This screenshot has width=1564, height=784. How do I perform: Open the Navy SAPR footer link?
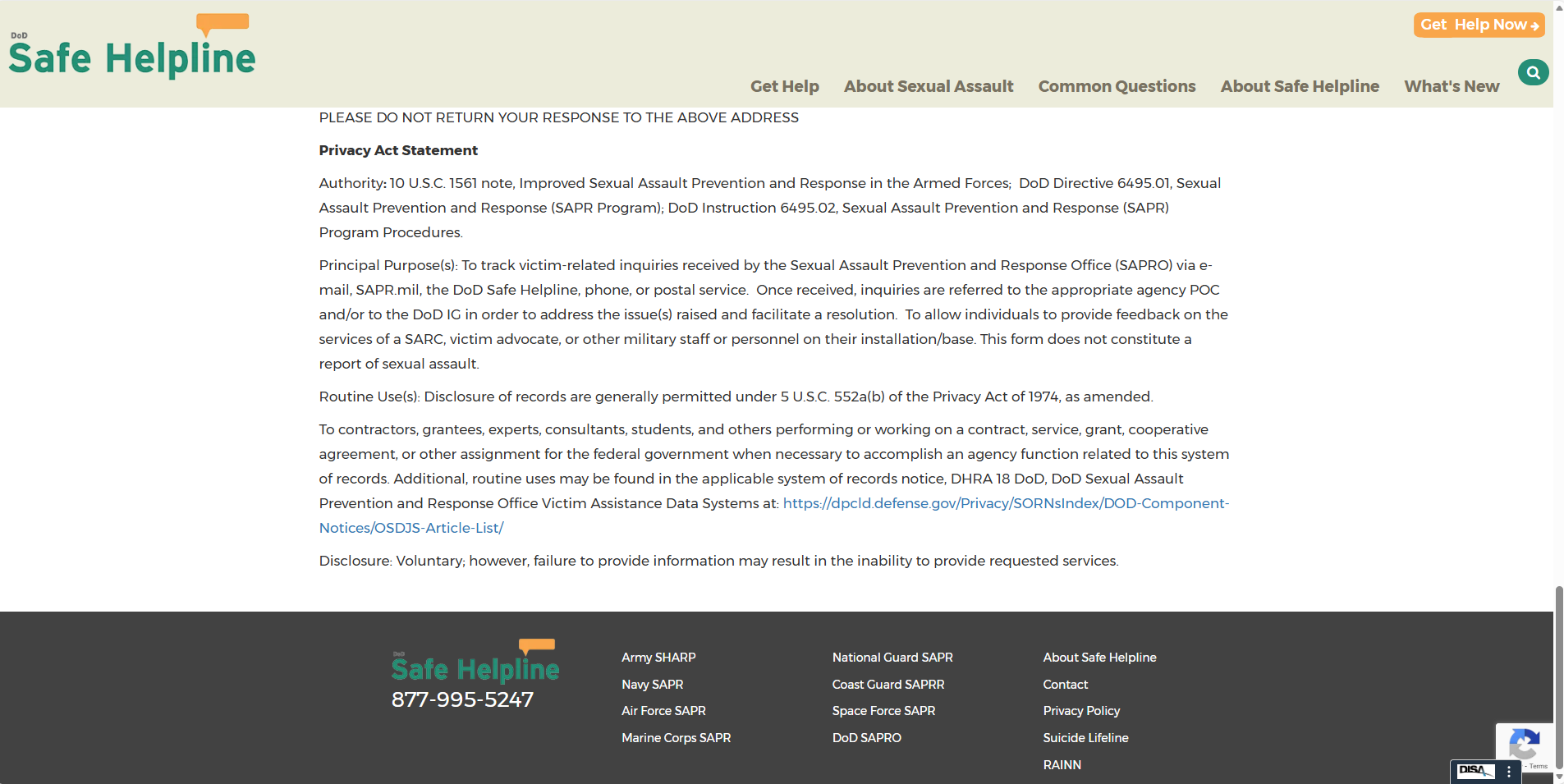click(652, 685)
